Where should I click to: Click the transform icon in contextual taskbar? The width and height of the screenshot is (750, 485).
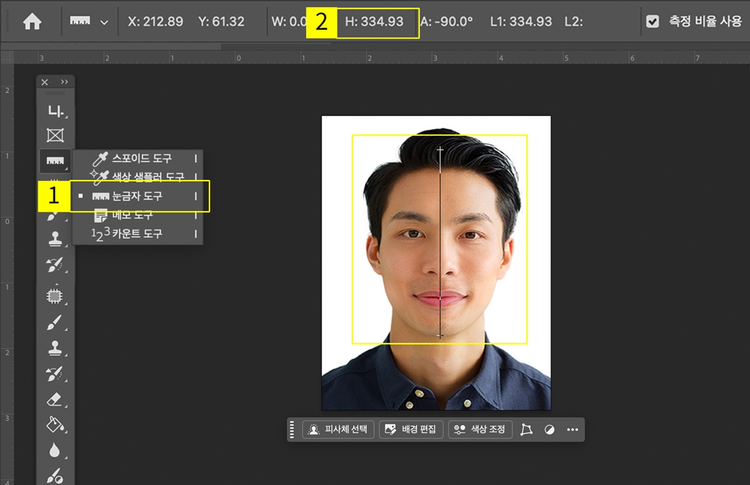527,429
